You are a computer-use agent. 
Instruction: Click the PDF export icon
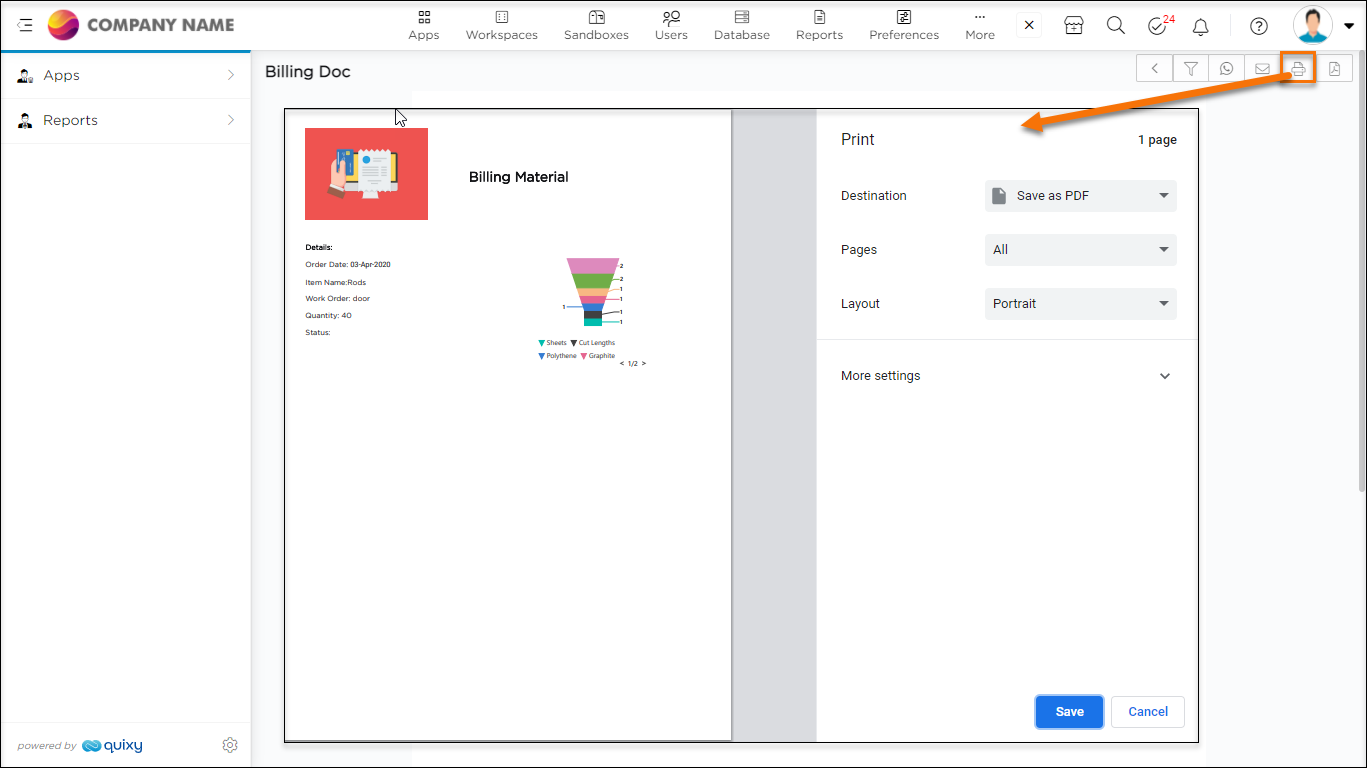[1334, 69]
